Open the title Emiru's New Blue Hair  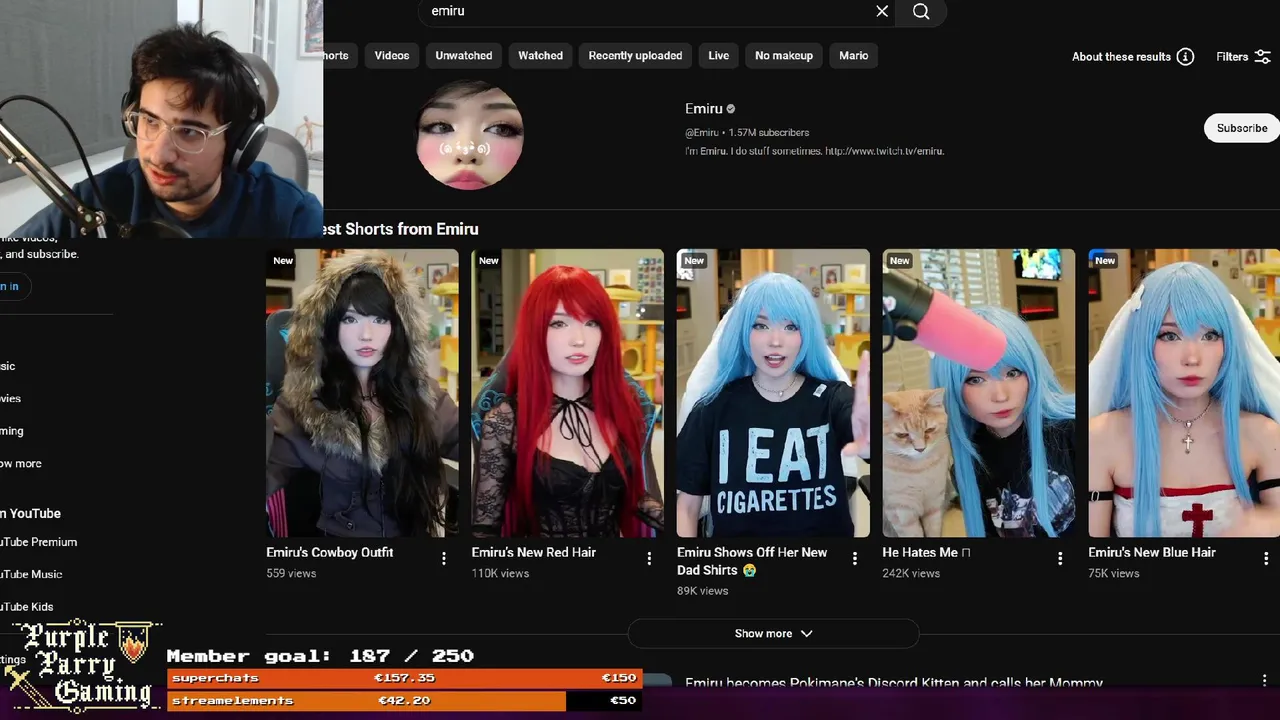(x=1152, y=552)
